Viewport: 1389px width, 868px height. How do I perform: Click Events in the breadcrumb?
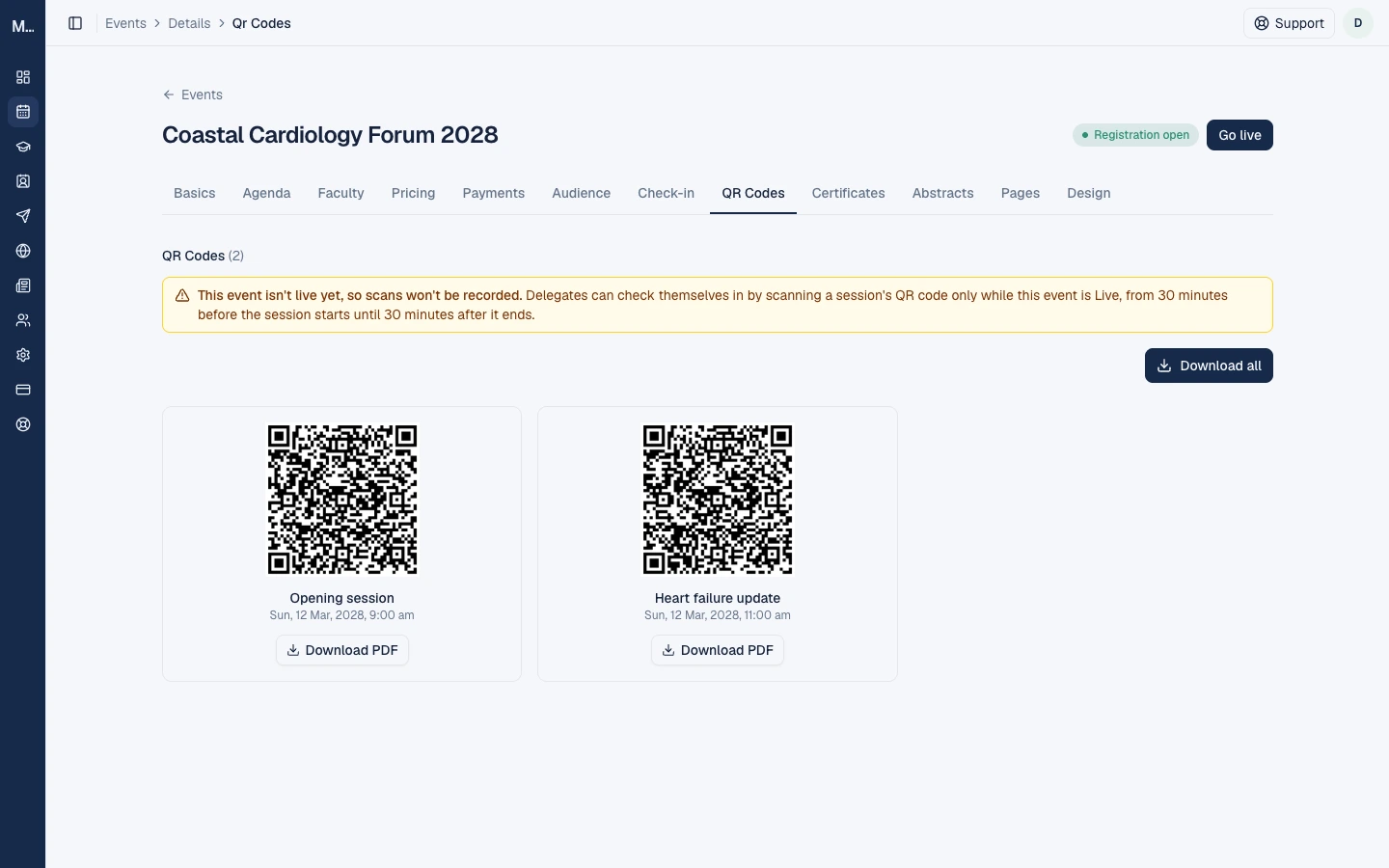(125, 23)
